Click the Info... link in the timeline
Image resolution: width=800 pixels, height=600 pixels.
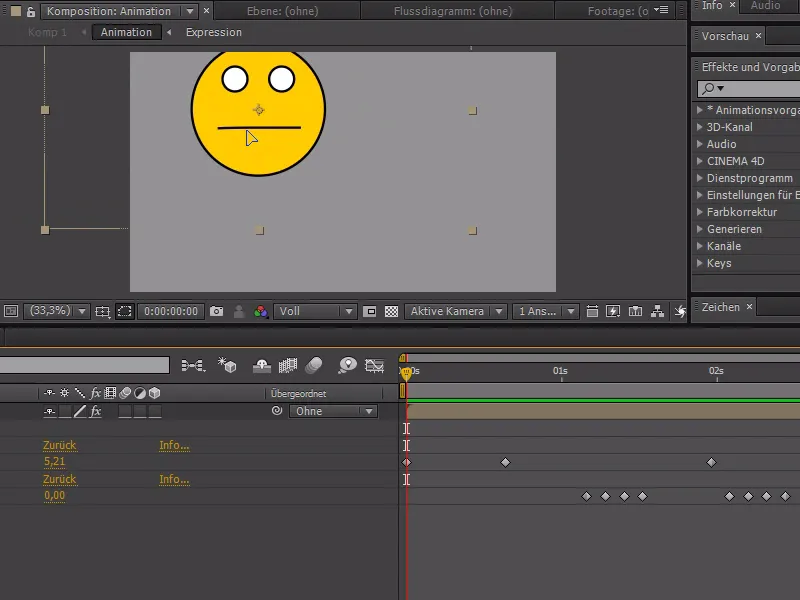173,445
